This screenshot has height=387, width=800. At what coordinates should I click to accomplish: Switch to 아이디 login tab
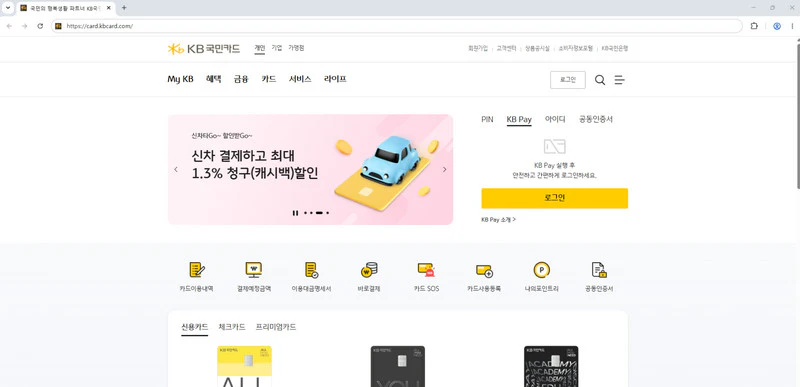pyautogui.click(x=555, y=119)
